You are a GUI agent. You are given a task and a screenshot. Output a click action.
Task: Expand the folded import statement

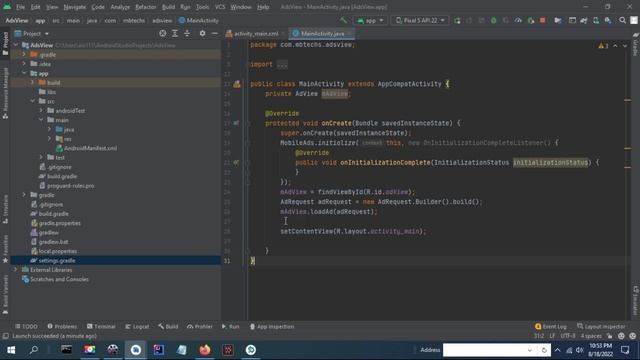pos(282,64)
